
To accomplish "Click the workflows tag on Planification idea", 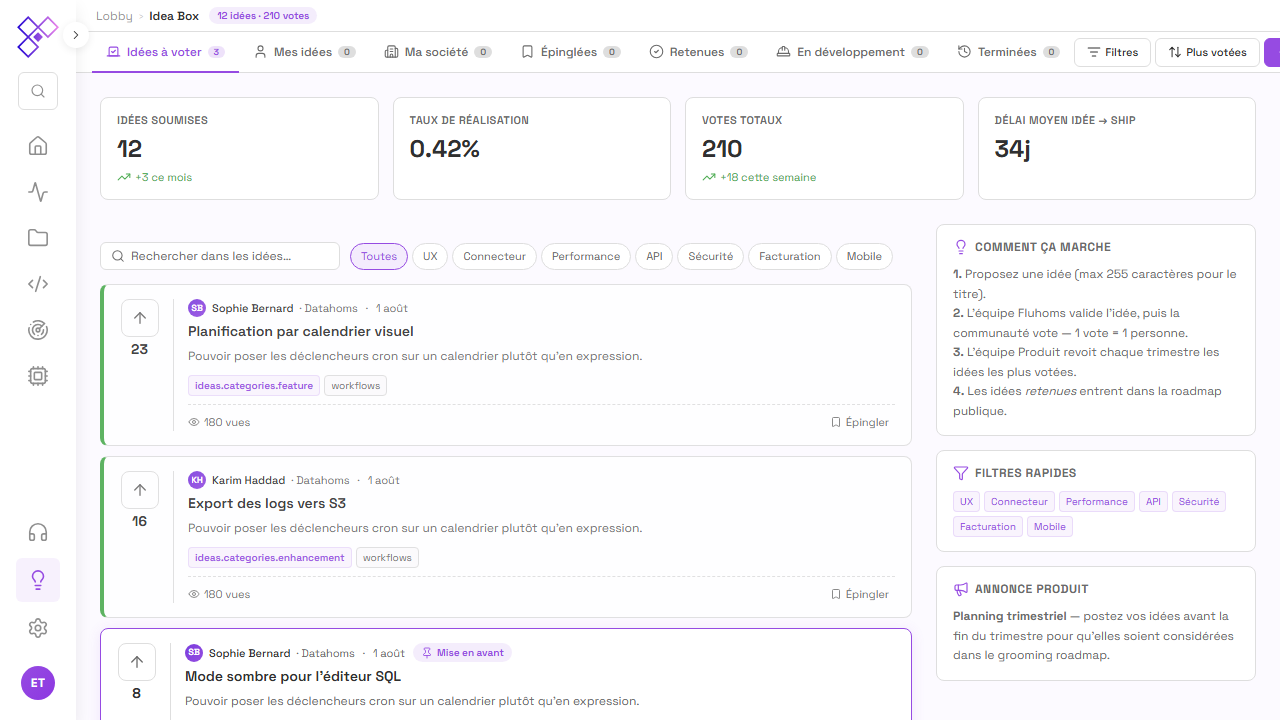I will click(356, 385).
